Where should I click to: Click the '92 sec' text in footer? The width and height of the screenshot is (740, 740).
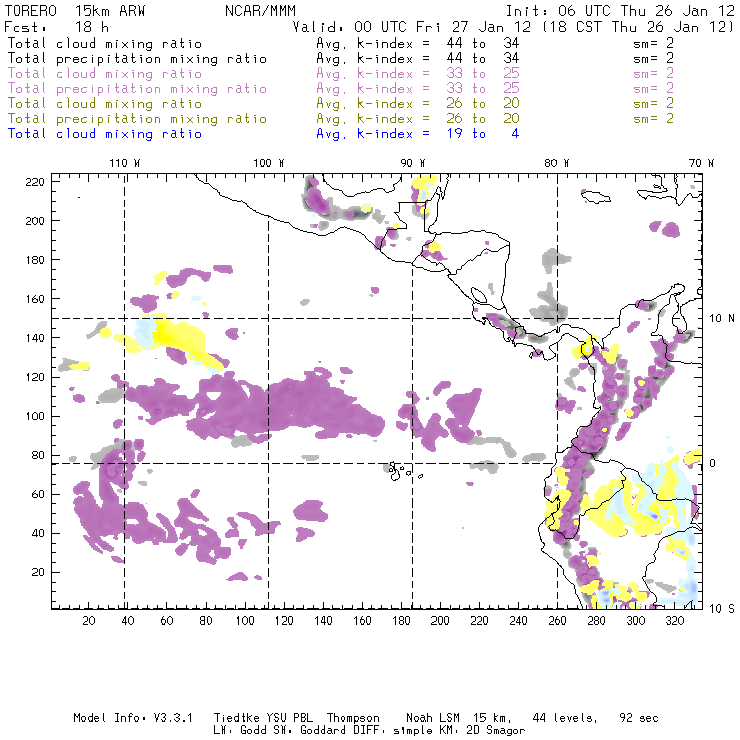pos(639,718)
